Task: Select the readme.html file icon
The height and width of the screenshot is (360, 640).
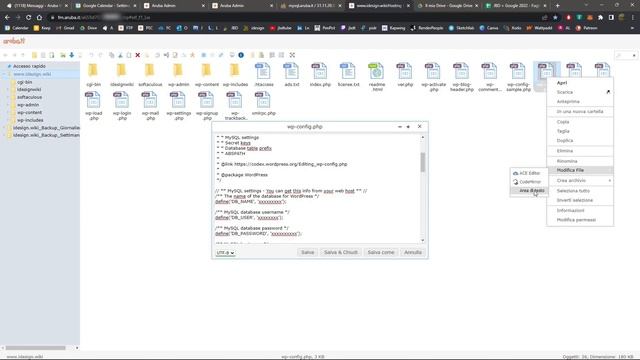Action: click(x=376, y=71)
